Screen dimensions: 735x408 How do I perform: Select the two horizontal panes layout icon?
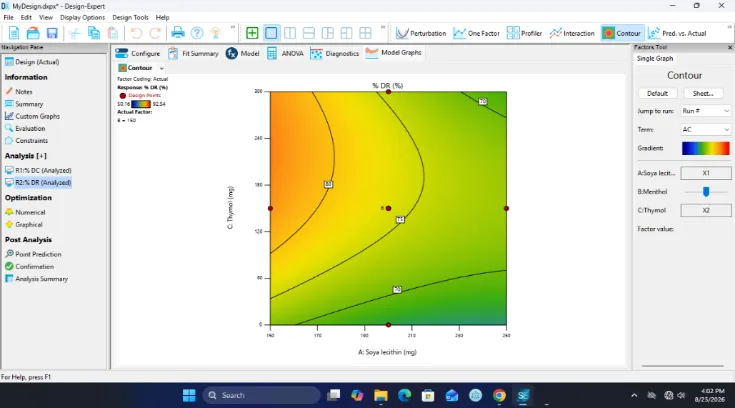pyautogui.click(x=308, y=33)
